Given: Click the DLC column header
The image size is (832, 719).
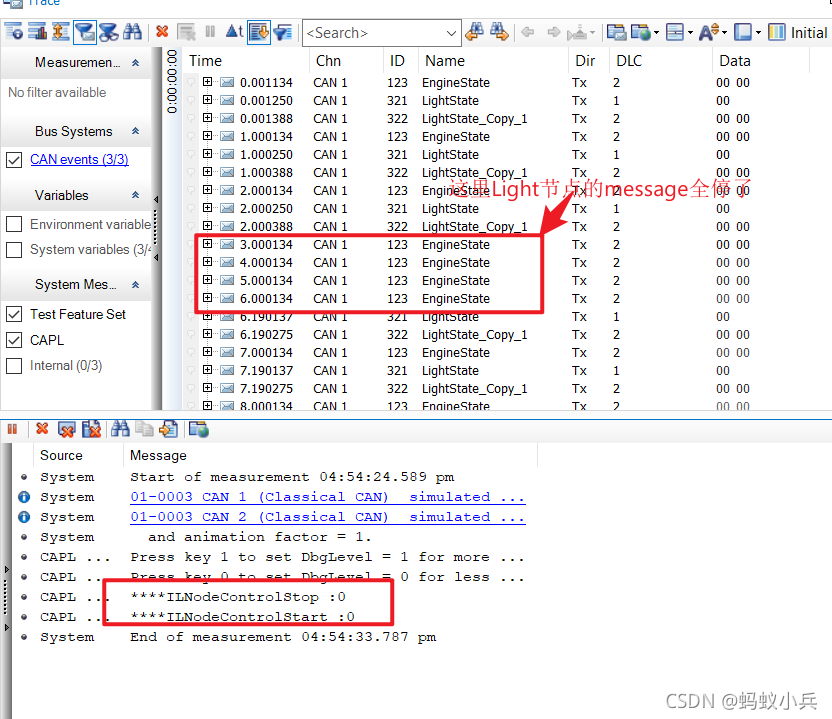Looking at the screenshot, I should 661,60.
